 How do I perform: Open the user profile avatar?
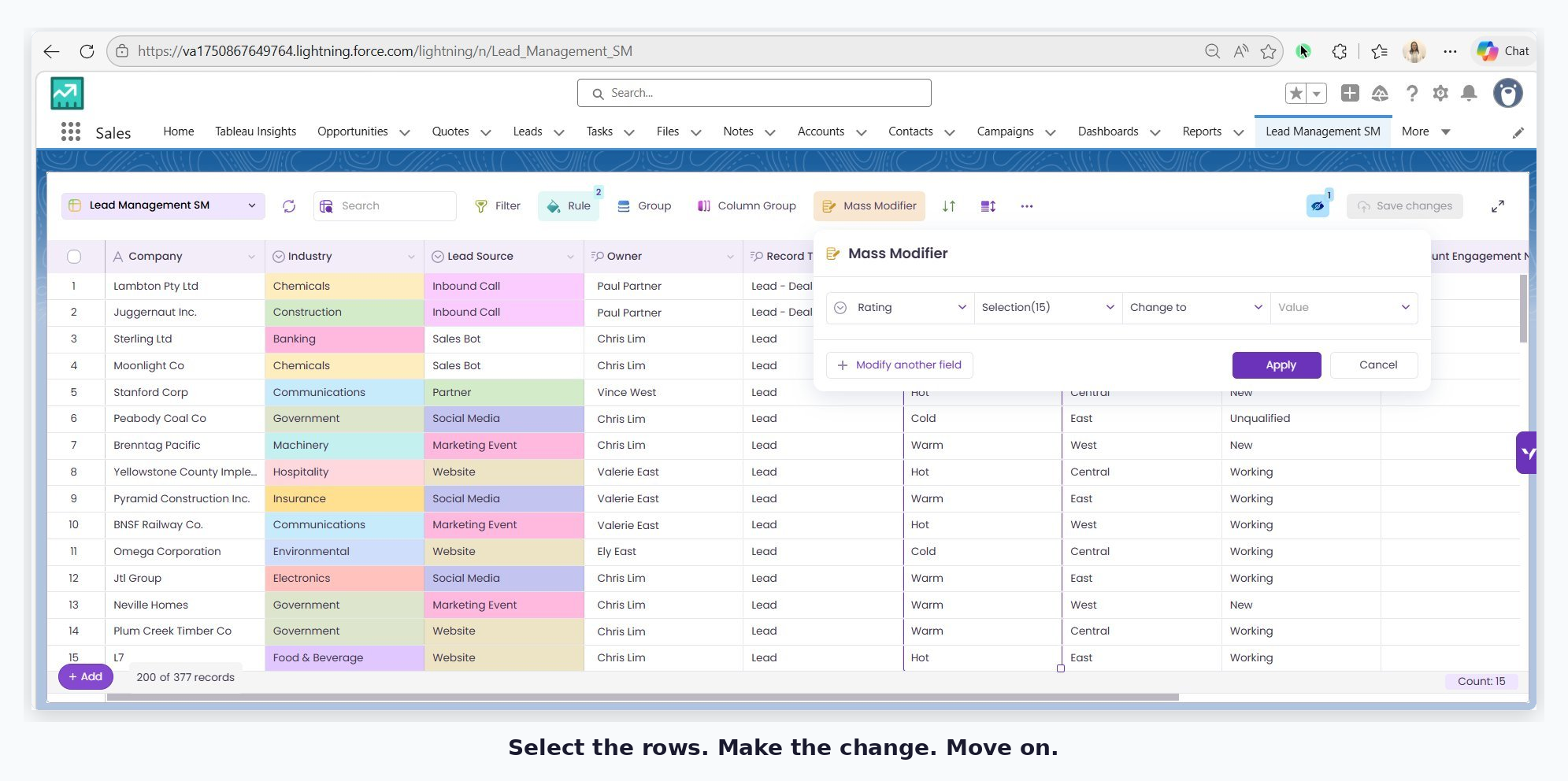[1508, 93]
